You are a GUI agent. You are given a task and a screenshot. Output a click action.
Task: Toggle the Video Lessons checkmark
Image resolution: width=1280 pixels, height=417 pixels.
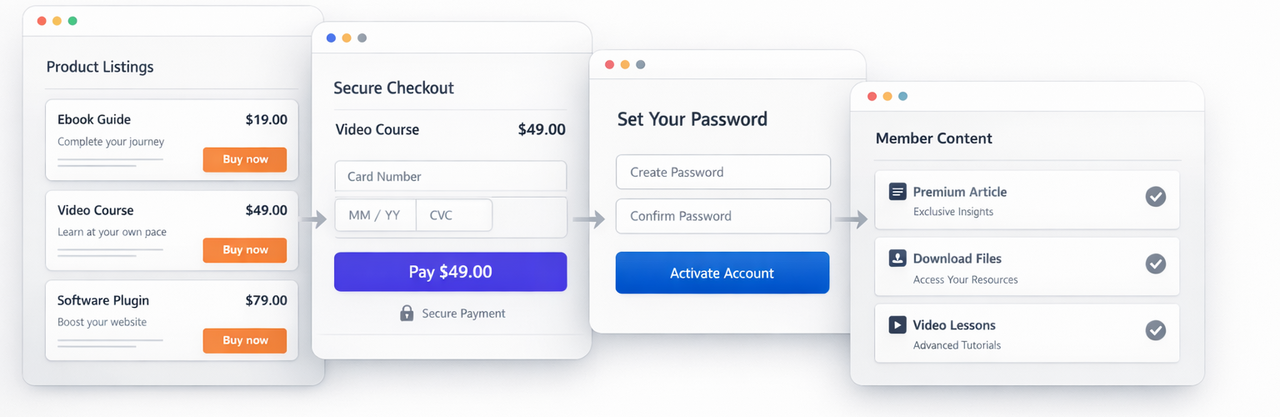click(1155, 330)
